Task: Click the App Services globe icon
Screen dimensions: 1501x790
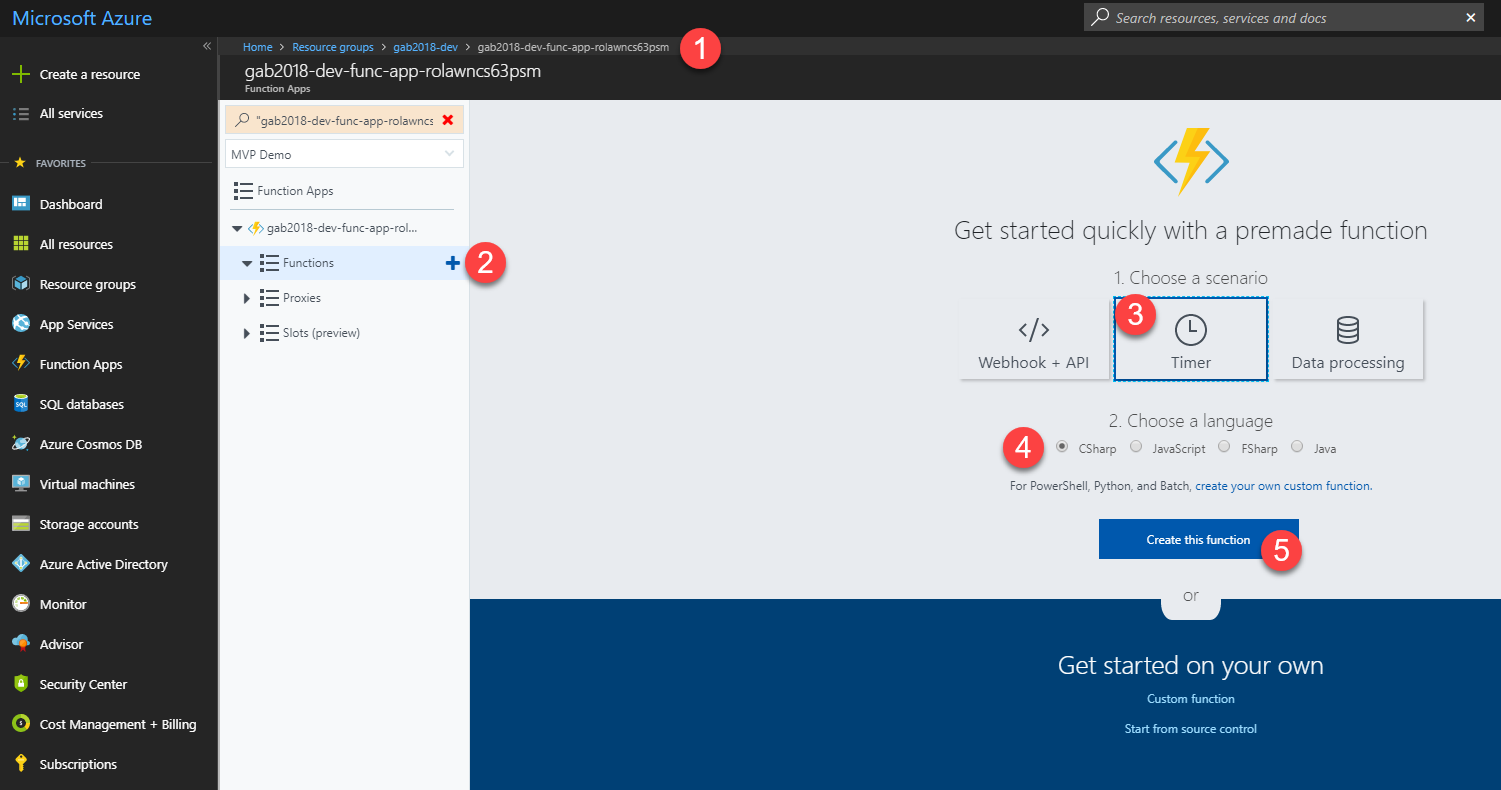Action: [20, 324]
